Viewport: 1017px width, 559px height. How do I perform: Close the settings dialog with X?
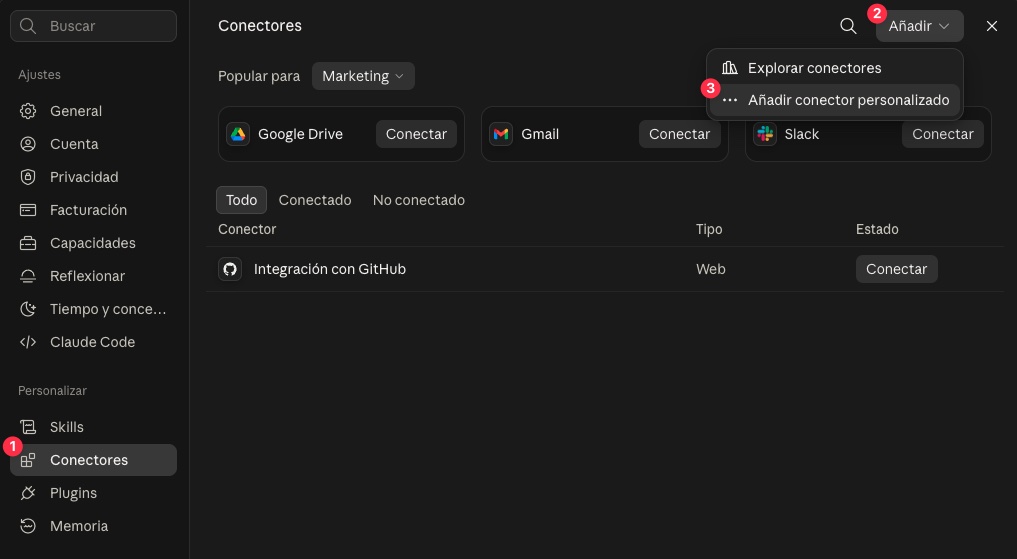(992, 26)
